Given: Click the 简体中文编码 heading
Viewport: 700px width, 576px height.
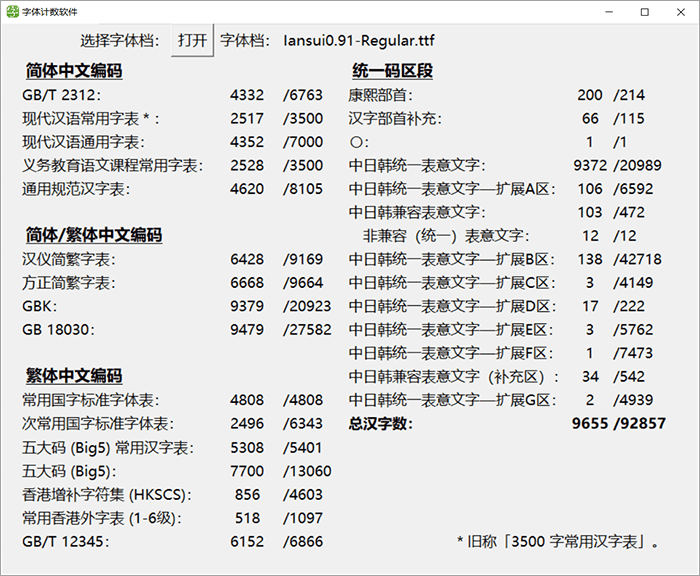Looking at the screenshot, I should 74,71.
